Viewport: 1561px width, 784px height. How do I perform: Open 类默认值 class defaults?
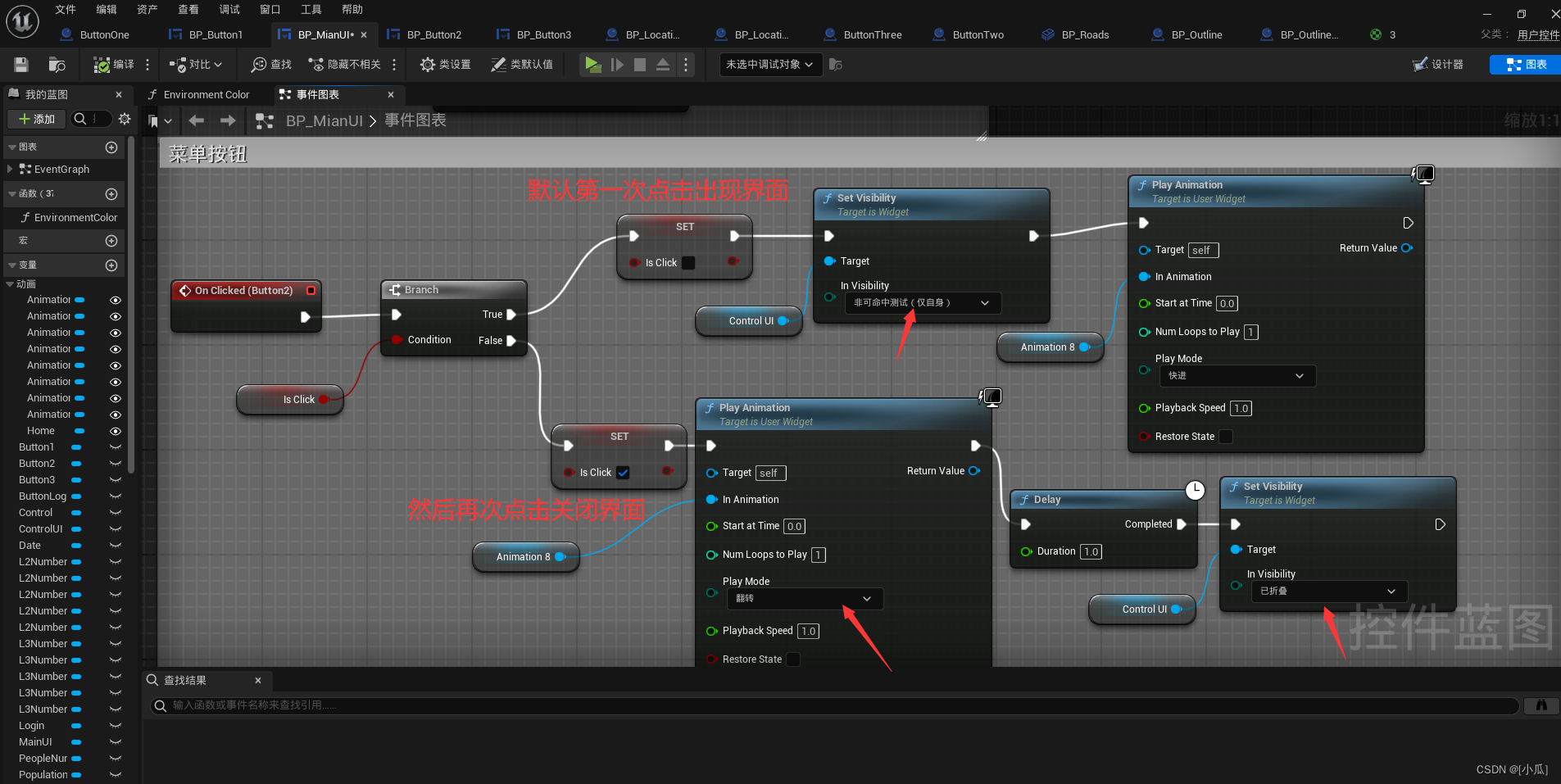tap(522, 64)
